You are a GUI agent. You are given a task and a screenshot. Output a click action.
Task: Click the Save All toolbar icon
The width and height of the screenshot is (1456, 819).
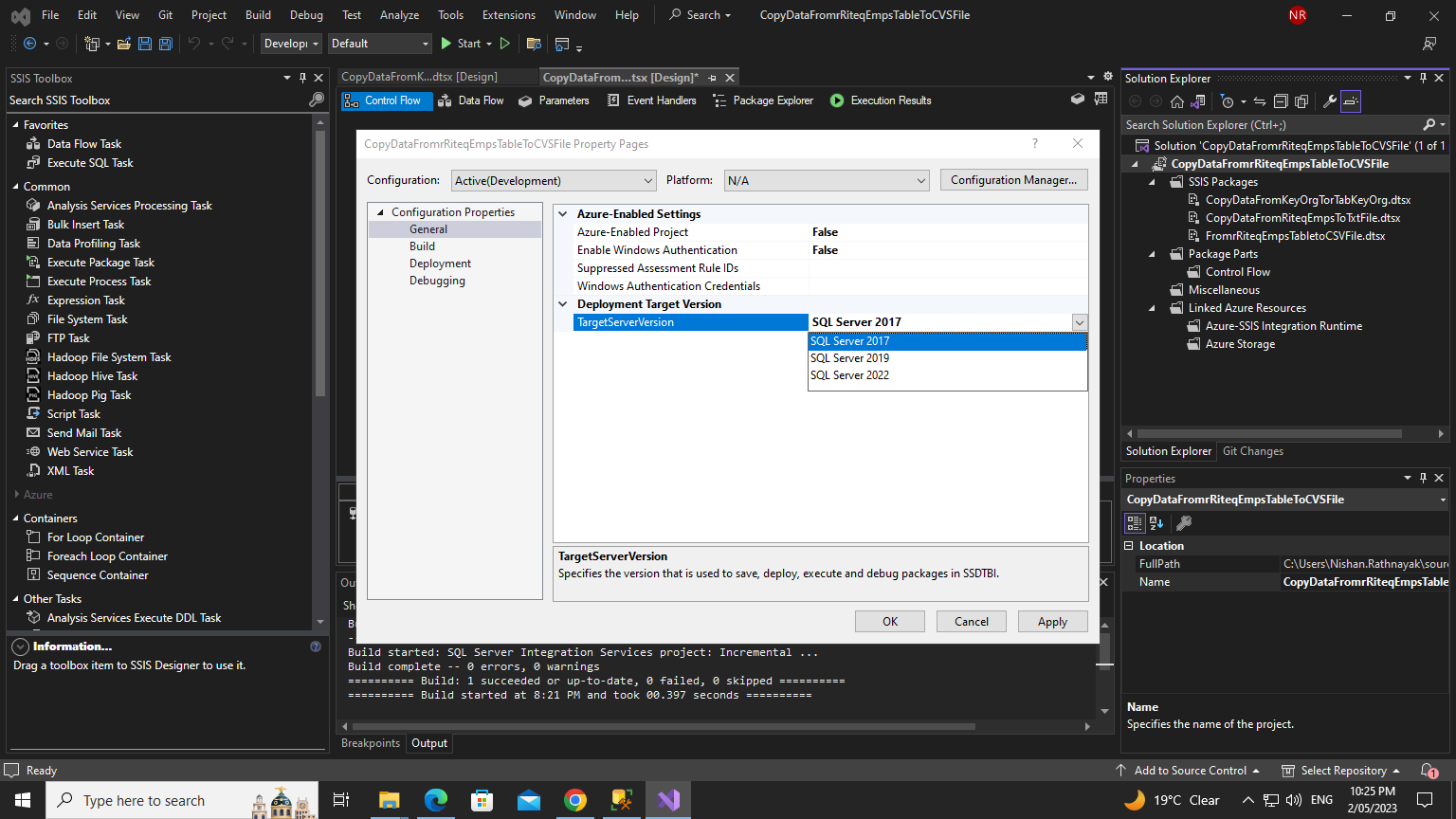tap(165, 44)
